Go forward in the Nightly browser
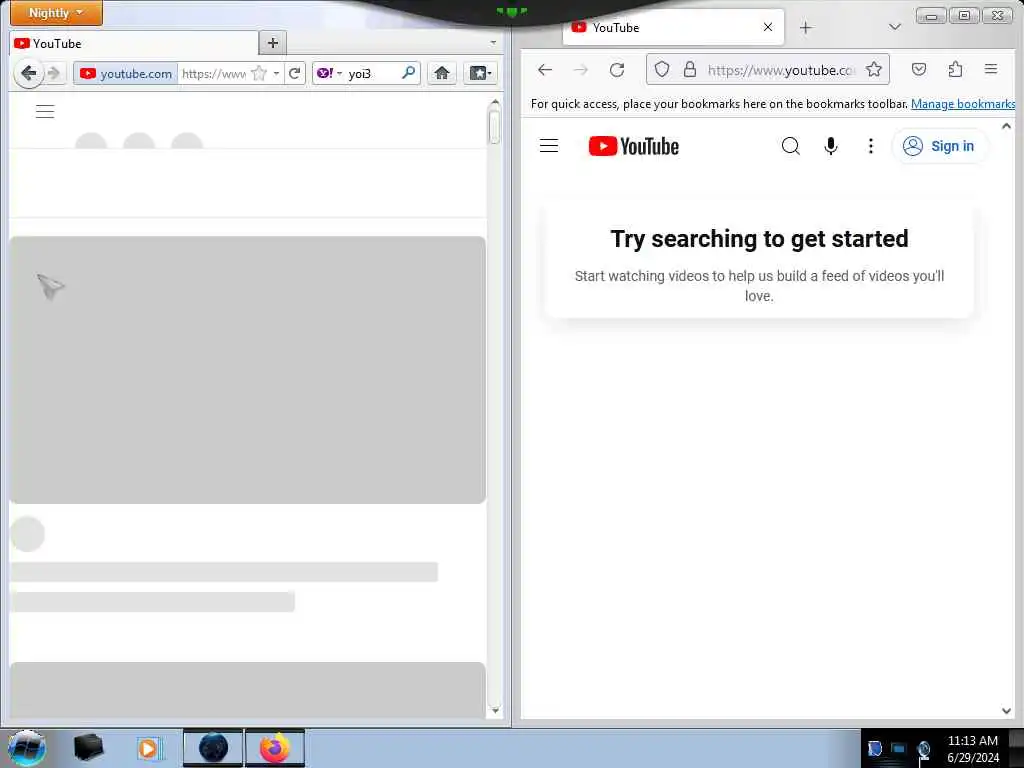 (x=54, y=73)
